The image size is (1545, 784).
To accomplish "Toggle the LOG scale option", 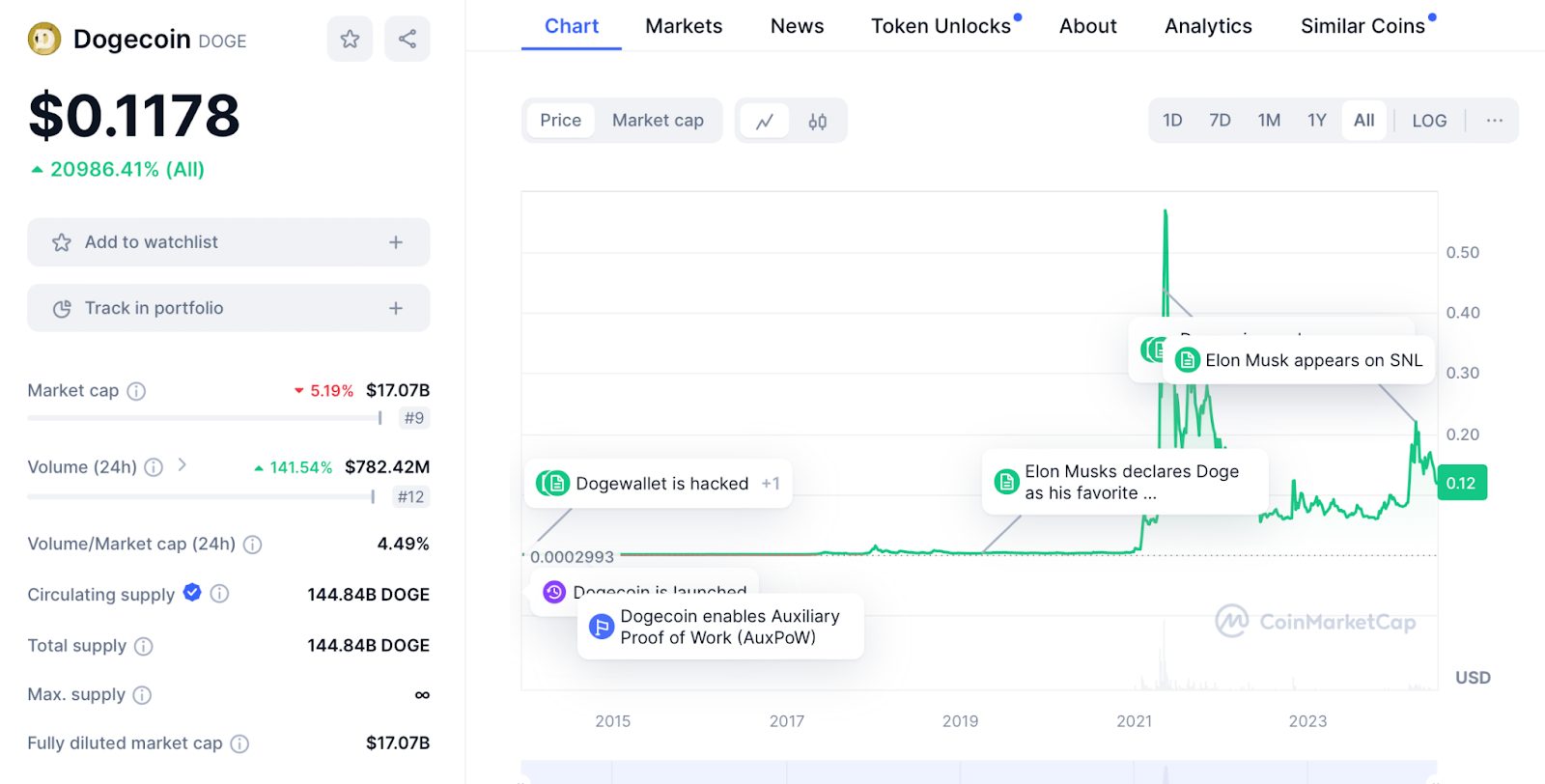I will [x=1429, y=121].
